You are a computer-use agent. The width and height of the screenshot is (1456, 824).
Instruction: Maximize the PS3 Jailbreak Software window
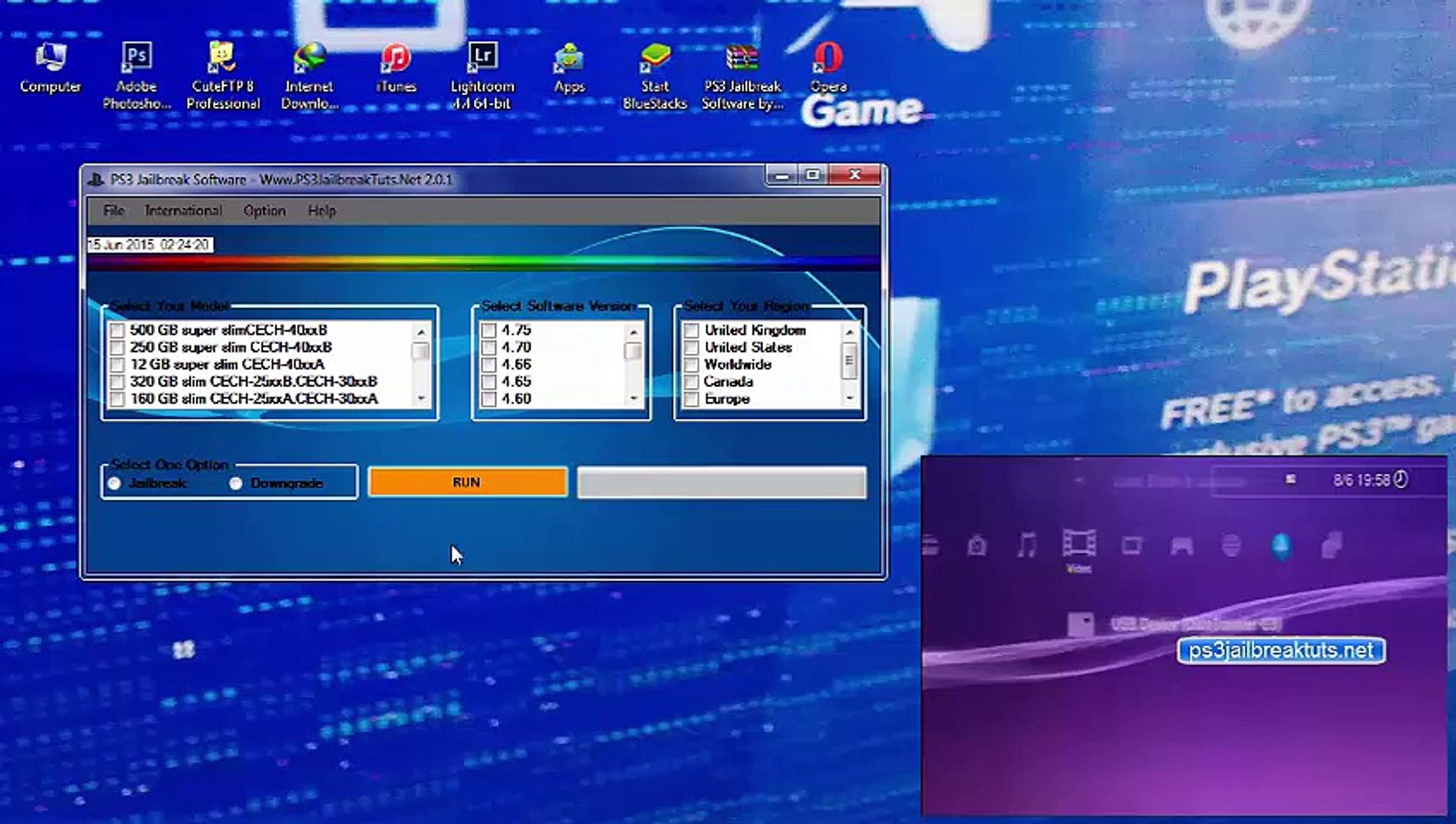pyautogui.click(x=813, y=175)
